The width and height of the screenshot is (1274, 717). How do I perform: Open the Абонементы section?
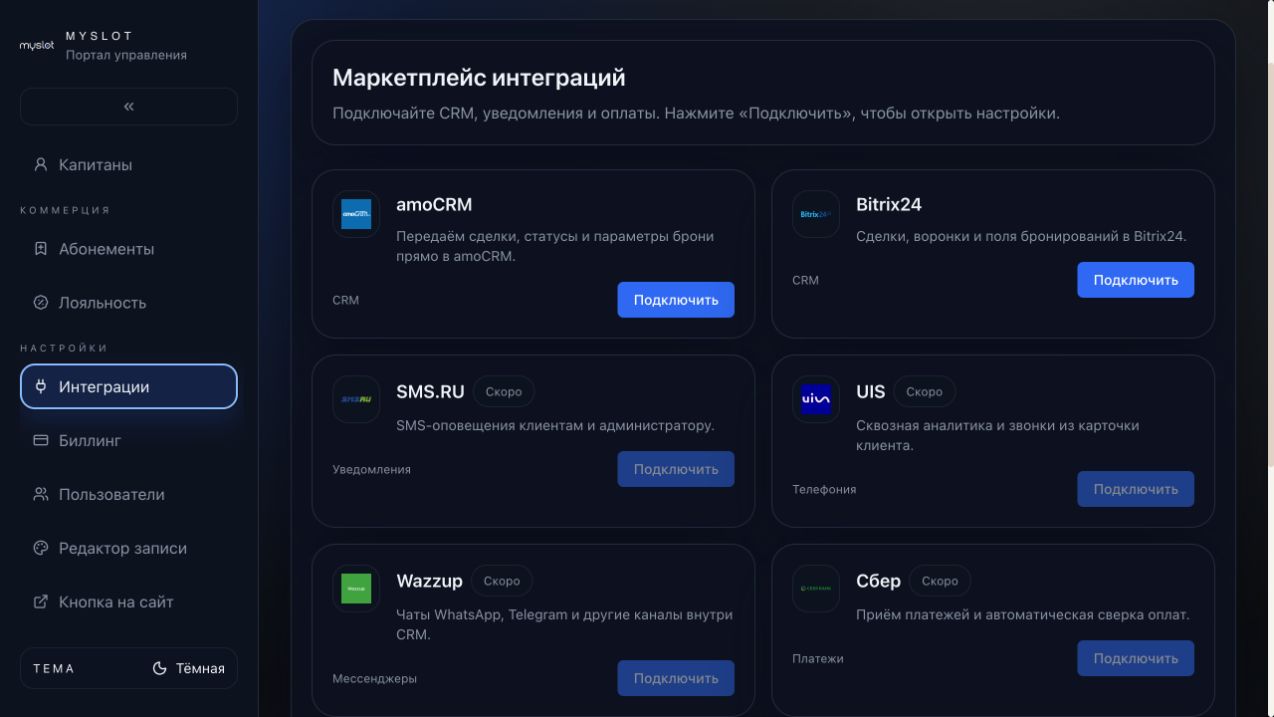[129, 249]
